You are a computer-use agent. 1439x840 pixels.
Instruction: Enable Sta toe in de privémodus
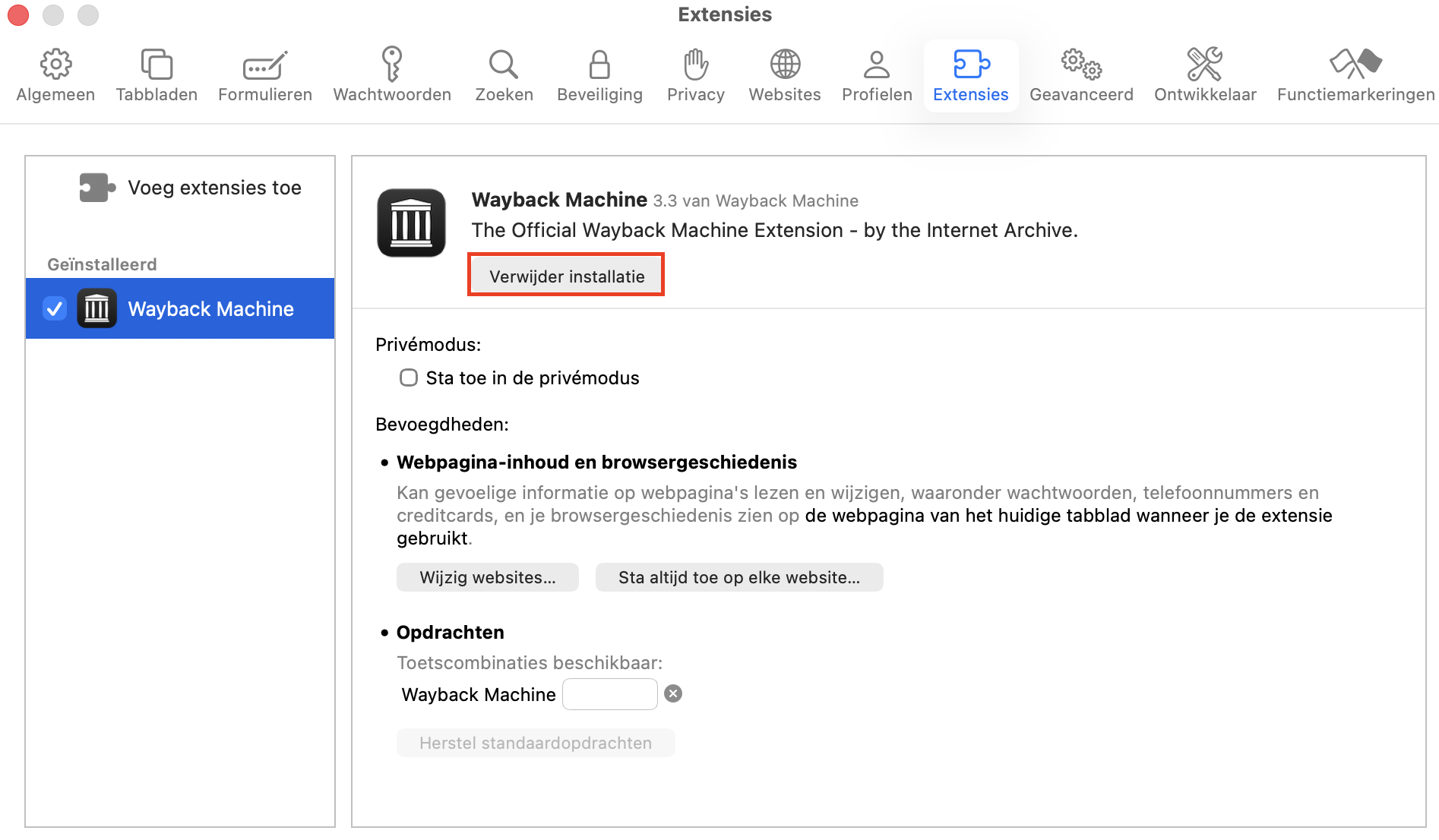coord(409,377)
